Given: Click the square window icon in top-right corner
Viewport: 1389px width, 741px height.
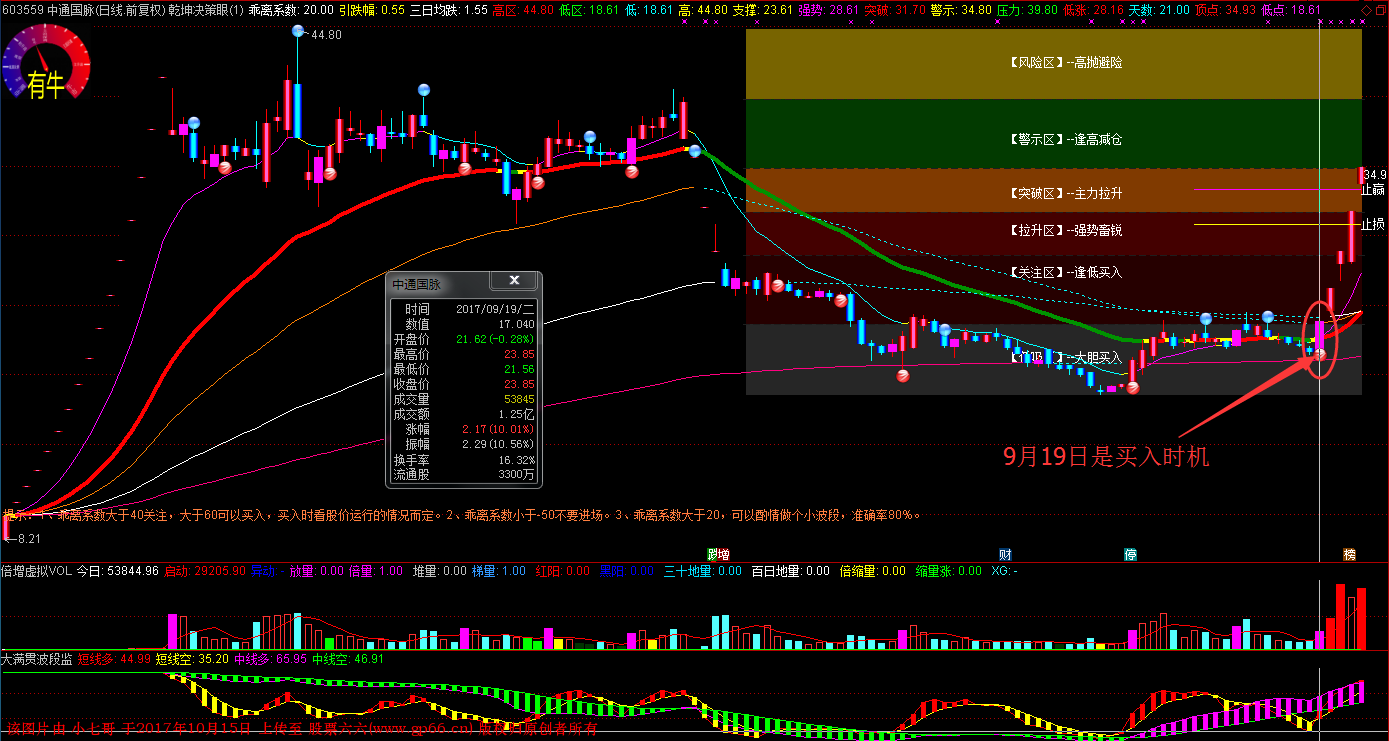Looking at the screenshot, I should coord(1379,8).
